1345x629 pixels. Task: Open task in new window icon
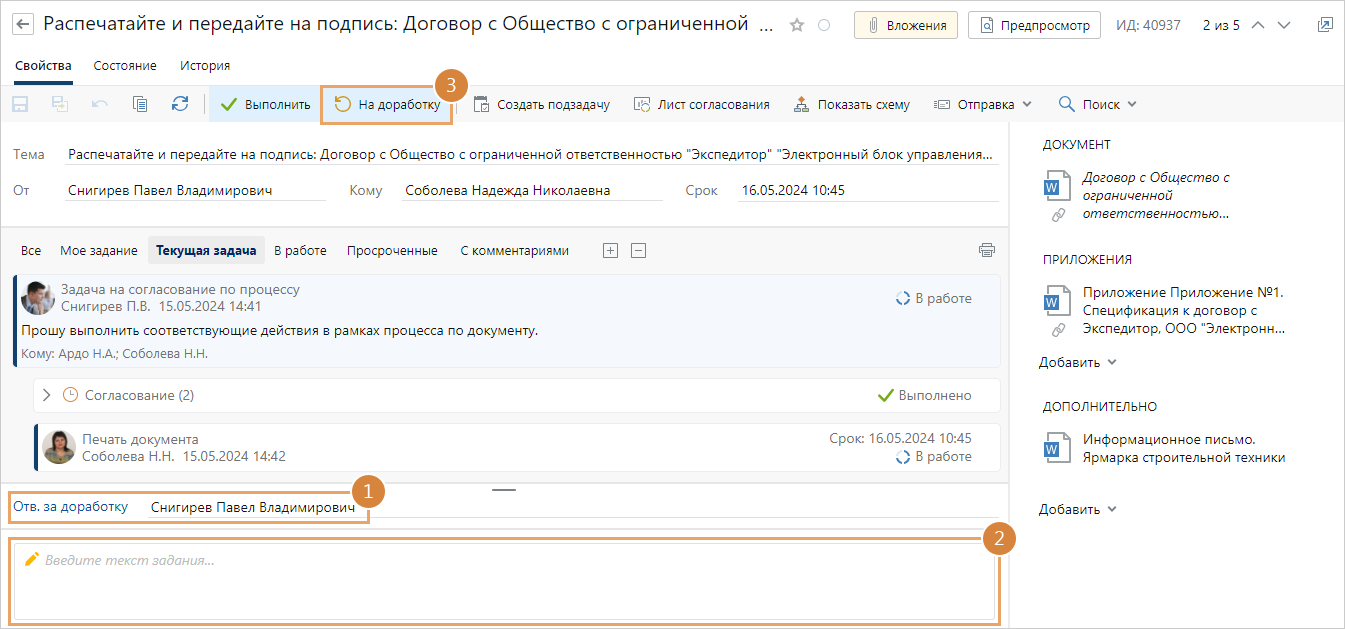click(x=1325, y=25)
